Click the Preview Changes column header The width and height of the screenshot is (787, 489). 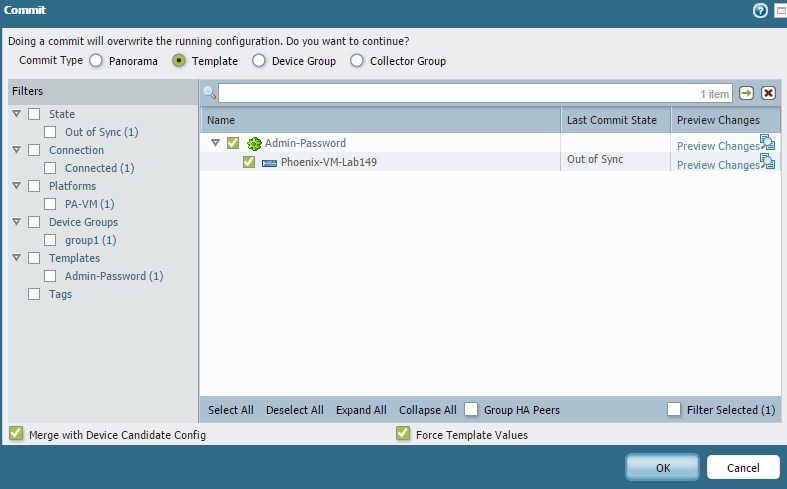coord(725,120)
